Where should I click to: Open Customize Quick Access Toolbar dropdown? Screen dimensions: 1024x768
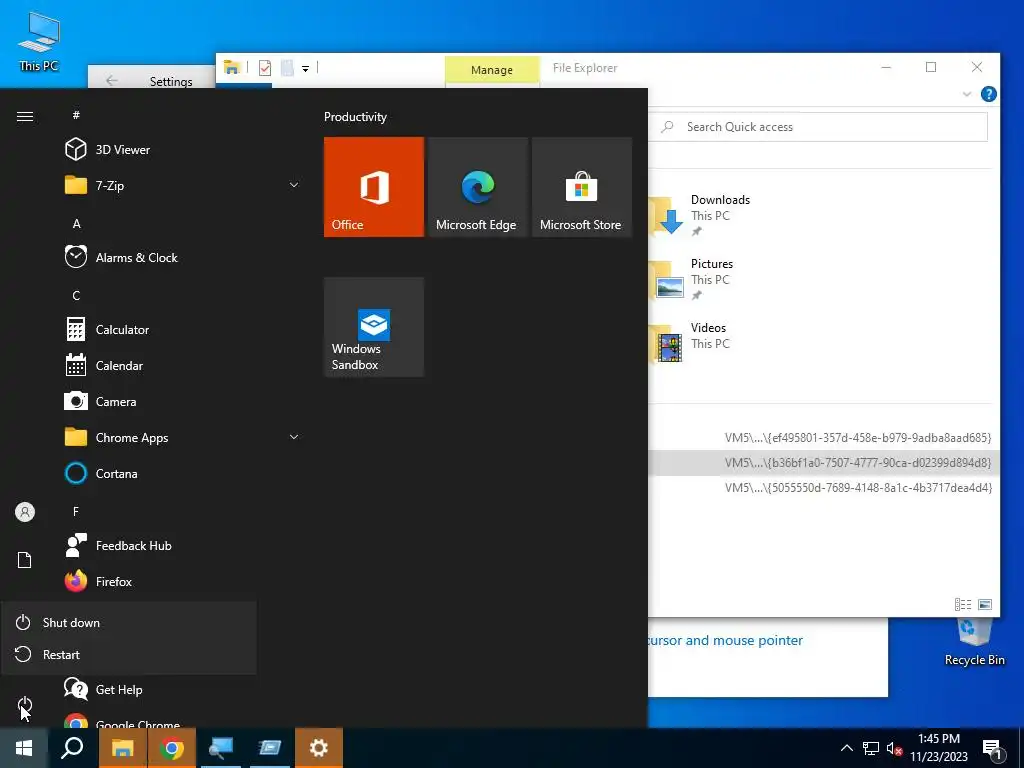[x=305, y=68]
